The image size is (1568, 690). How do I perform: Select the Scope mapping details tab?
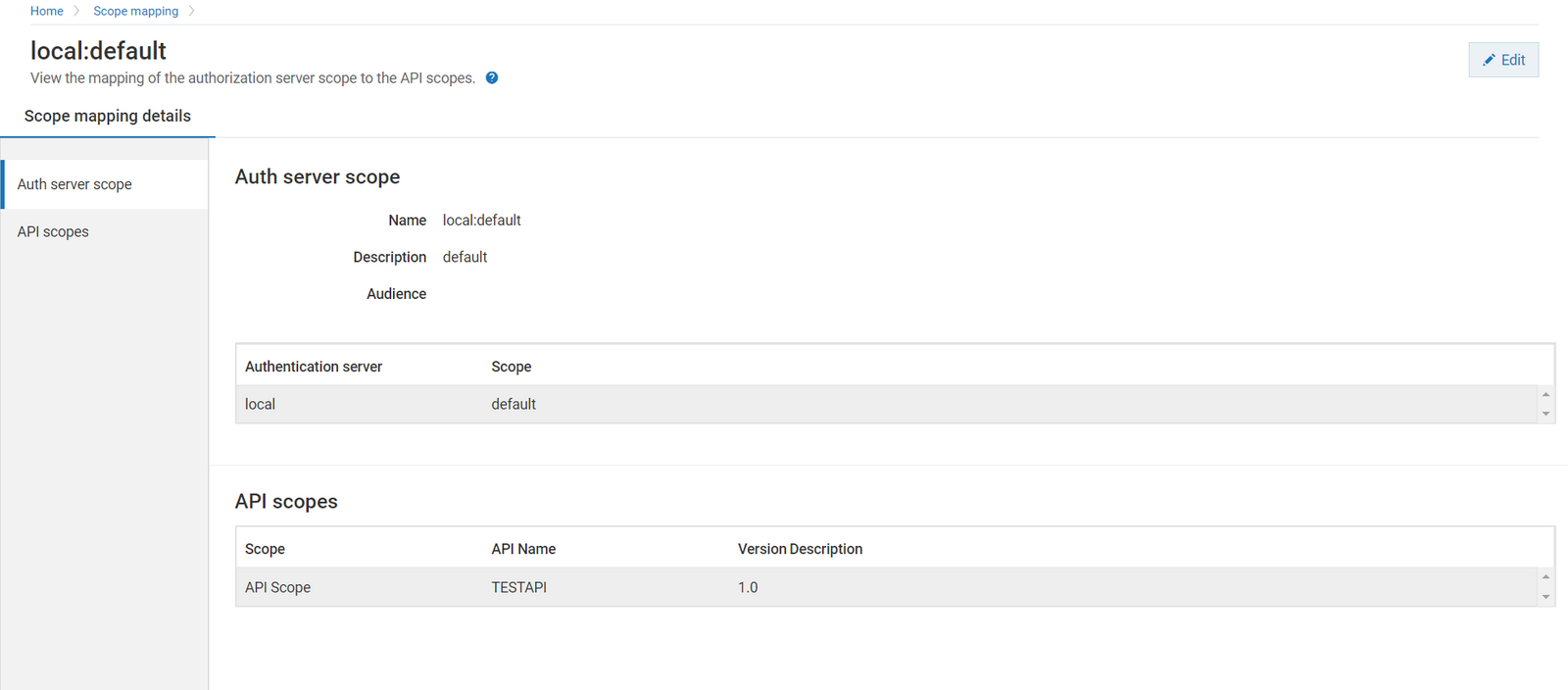click(108, 116)
